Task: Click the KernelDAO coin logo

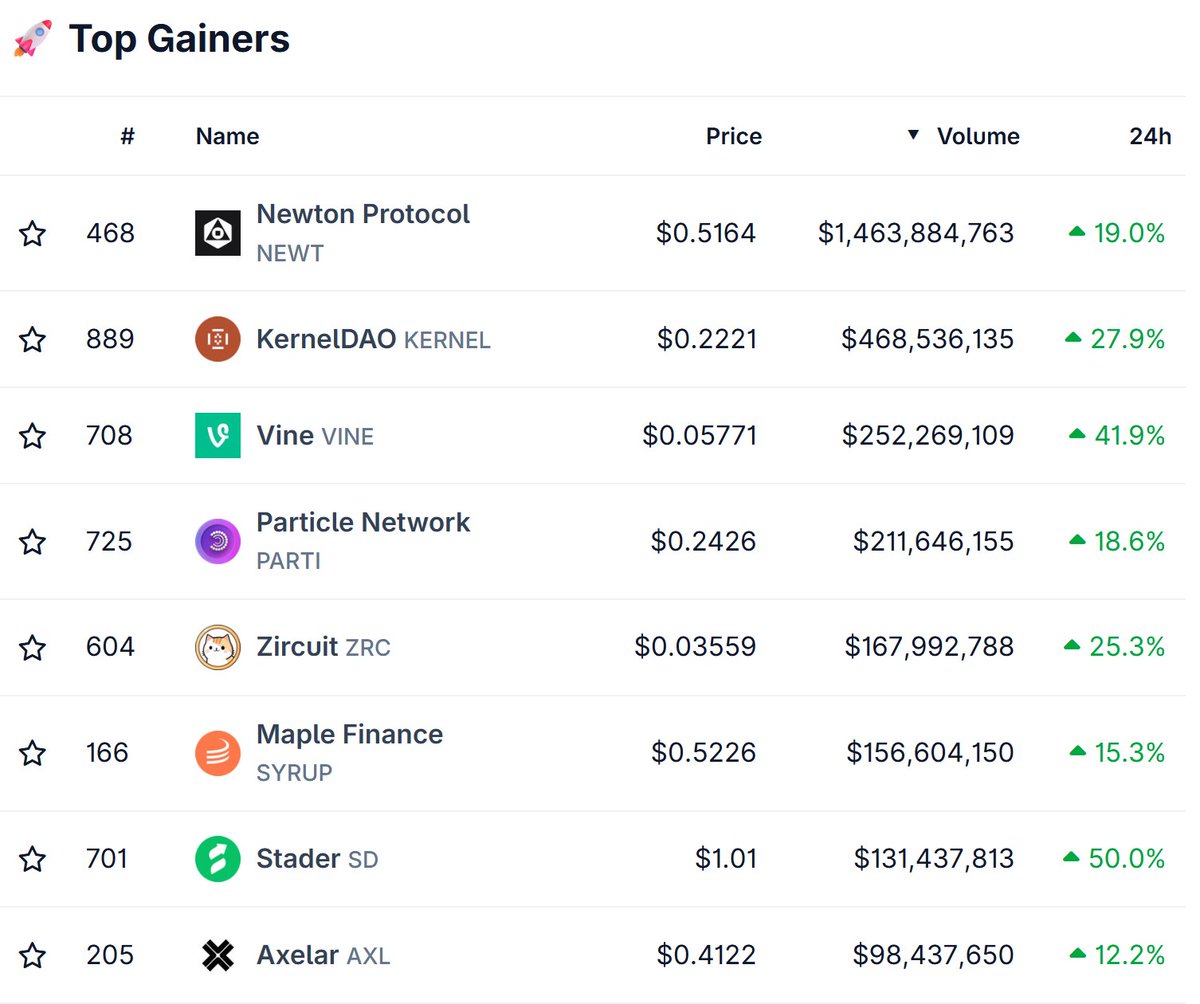Action: point(217,339)
